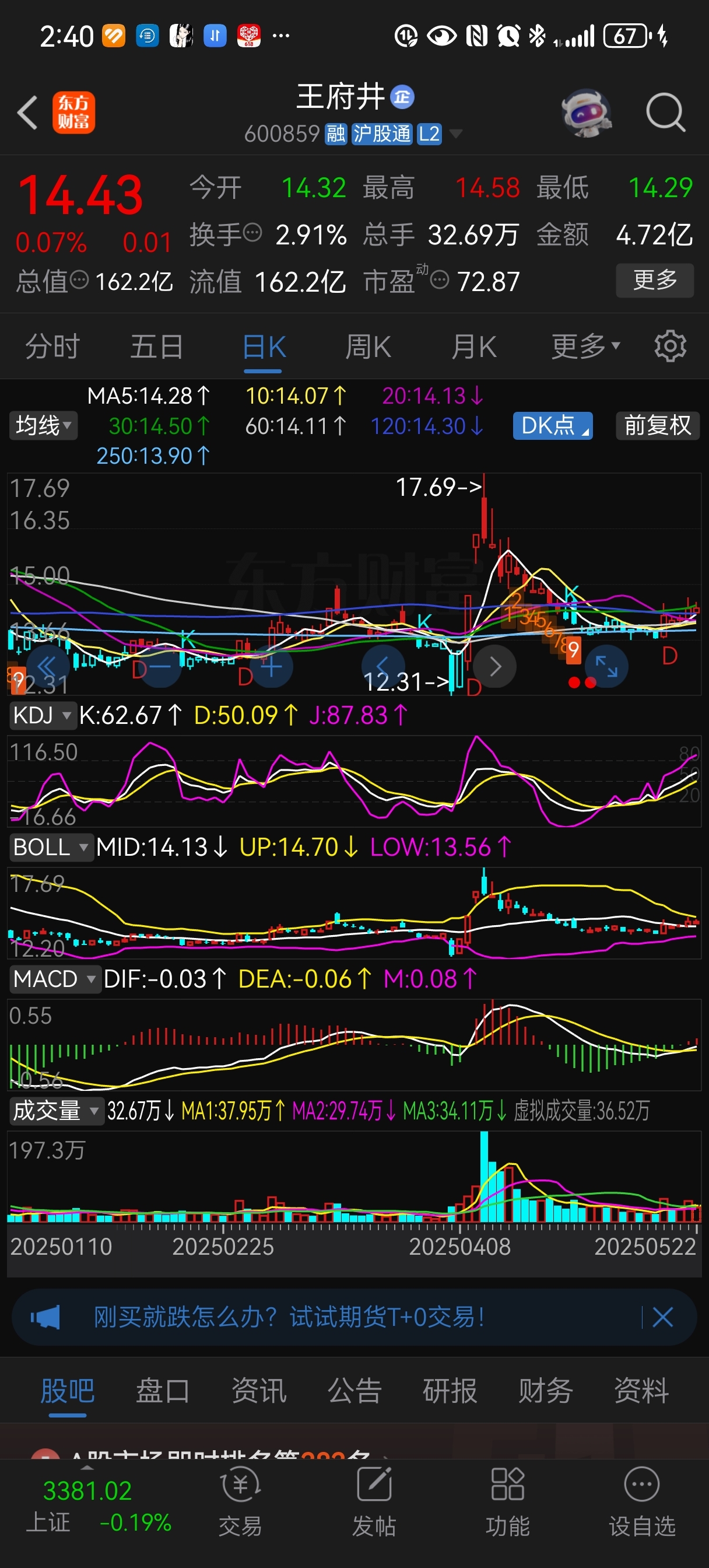Viewport: 709px width, 1568px height.
Task: Move chart right with arrow button
Action: pos(495,667)
